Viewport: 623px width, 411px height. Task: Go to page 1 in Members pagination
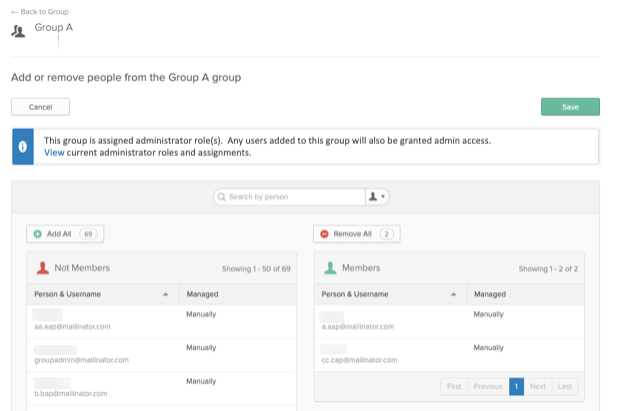(x=516, y=386)
